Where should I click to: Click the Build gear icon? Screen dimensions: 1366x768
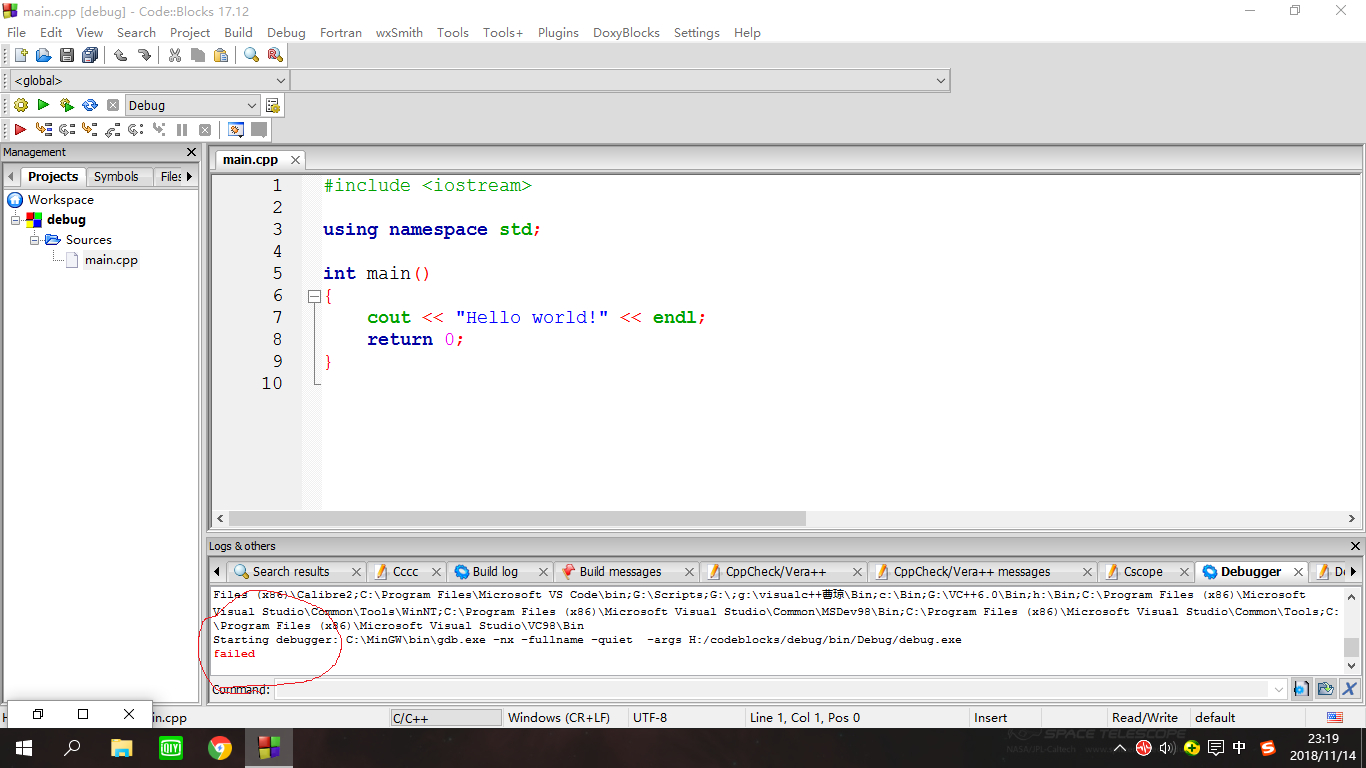pyautogui.click(x=21, y=105)
